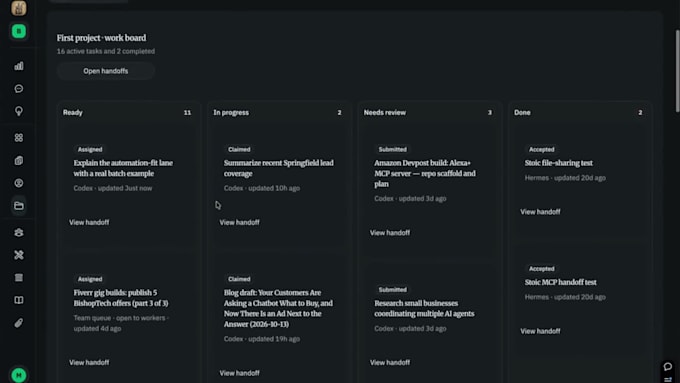Click Accepted badge on Stoic file-sharing card
This screenshot has width=680, height=383.
pos(541,149)
